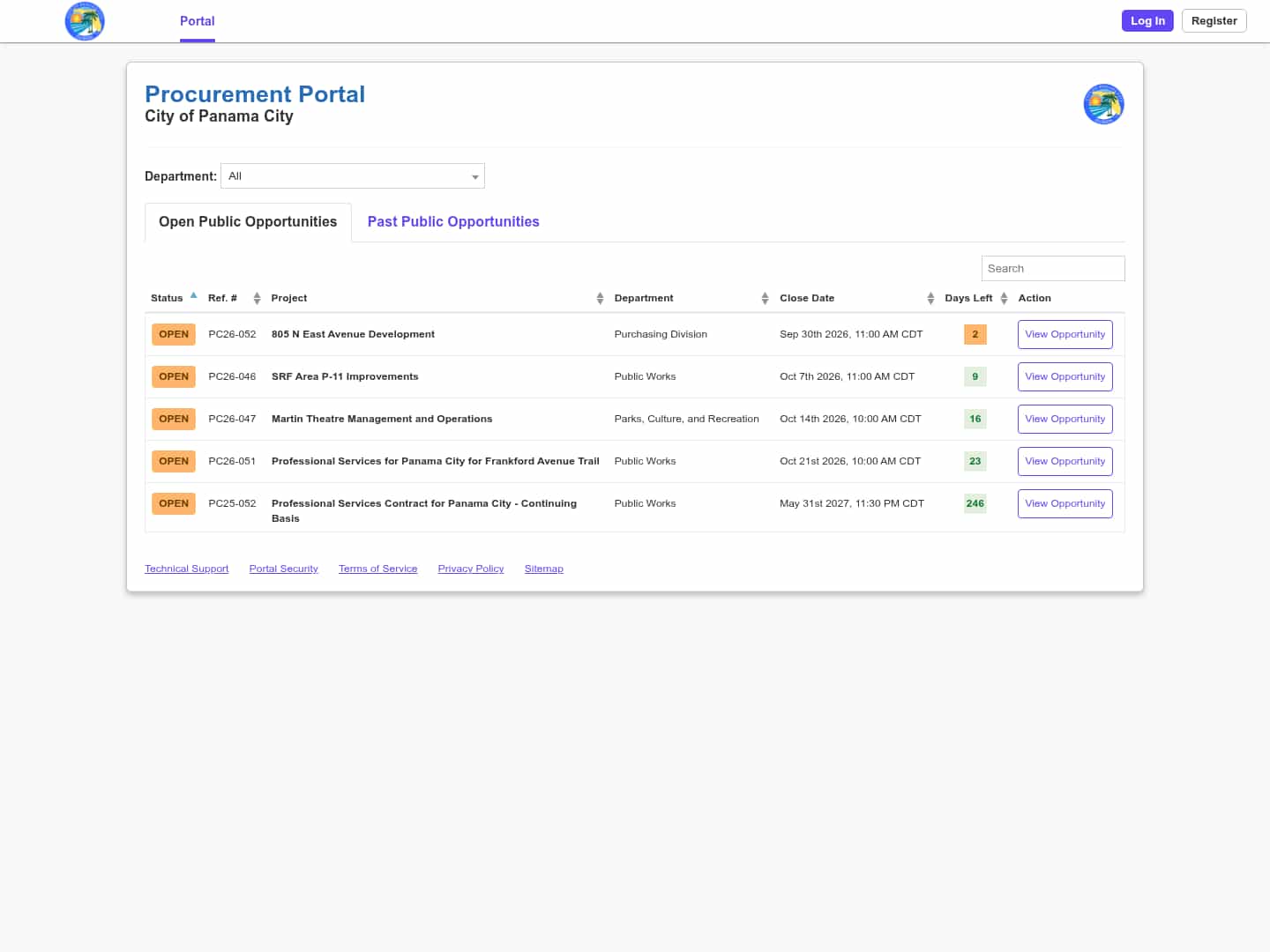Sort table by Project column arrows
Image resolution: width=1270 pixels, height=952 pixels.
point(600,299)
